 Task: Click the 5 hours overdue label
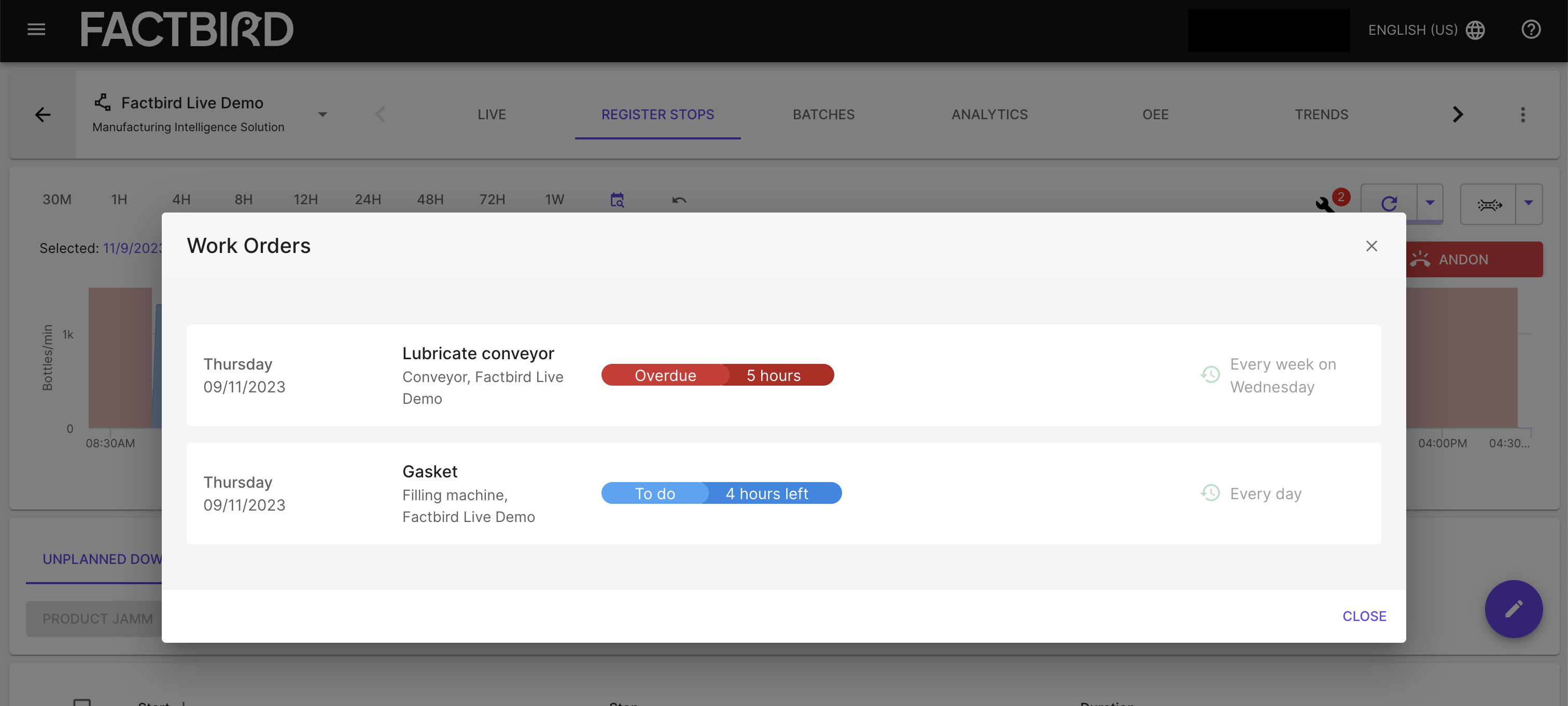[x=774, y=375]
